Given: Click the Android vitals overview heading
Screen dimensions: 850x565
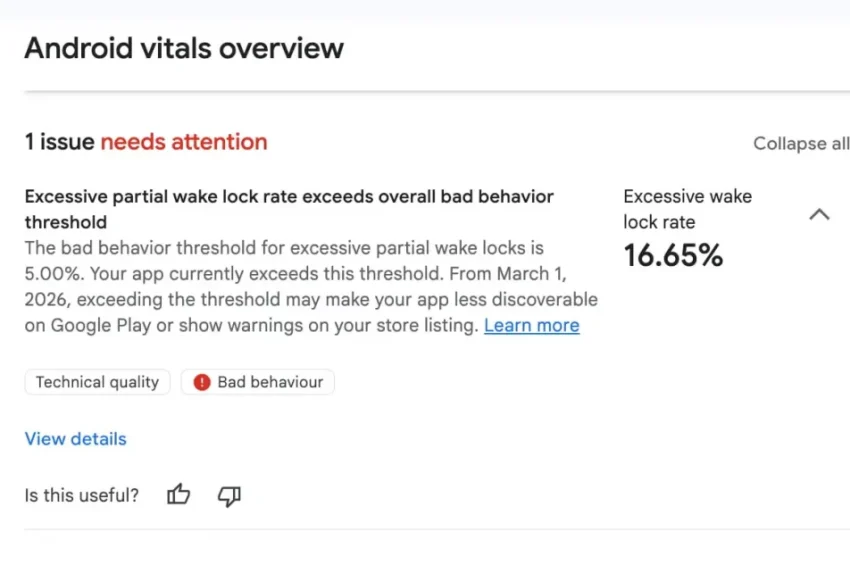Looking at the screenshot, I should (184, 48).
